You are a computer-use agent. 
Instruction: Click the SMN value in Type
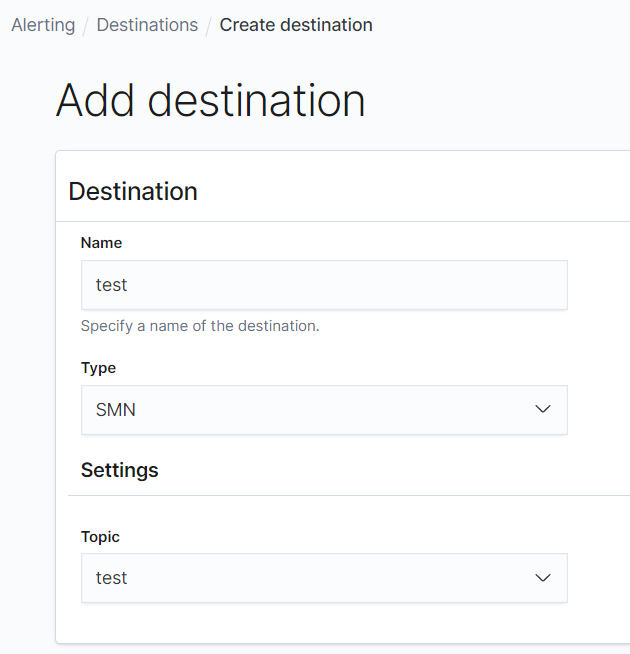(x=116, y=410)
